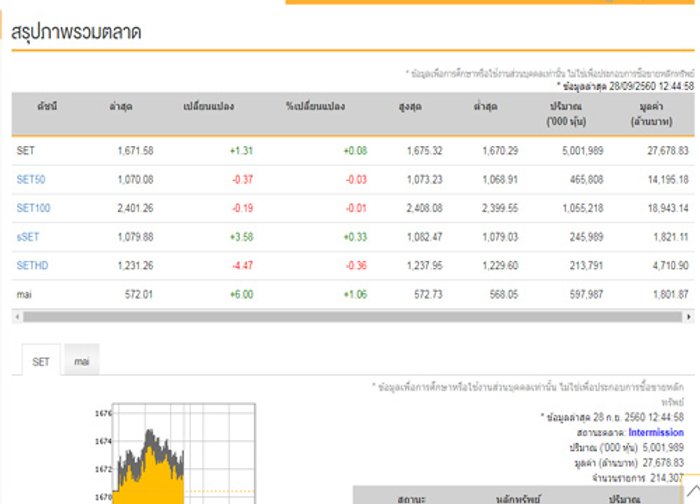Click the horizontal scrollbar under the table
This screenshot has width=700, height=504.
(x=353, y=317)
